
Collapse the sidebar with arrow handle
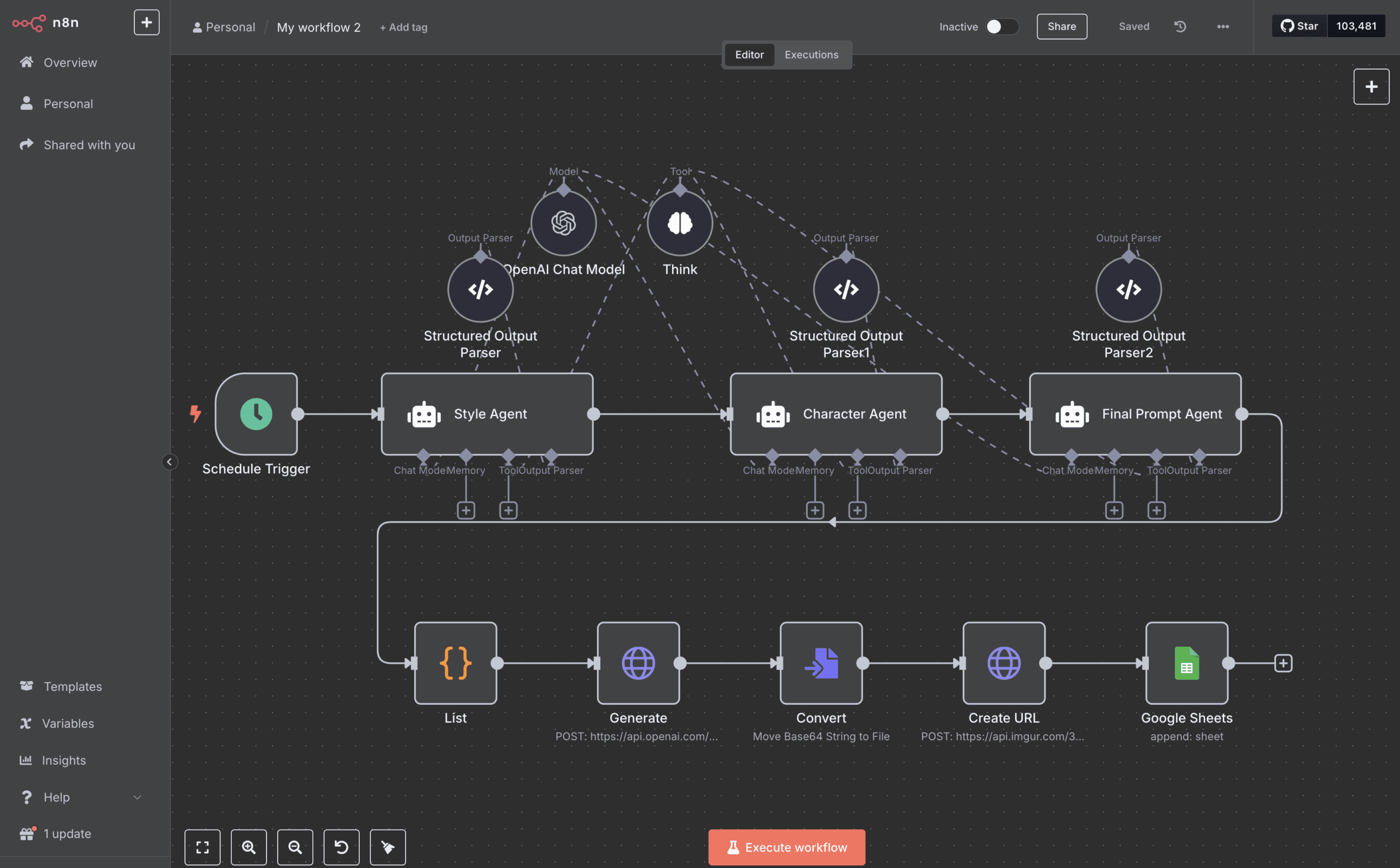pyautogui.click(x=170, y=461)
